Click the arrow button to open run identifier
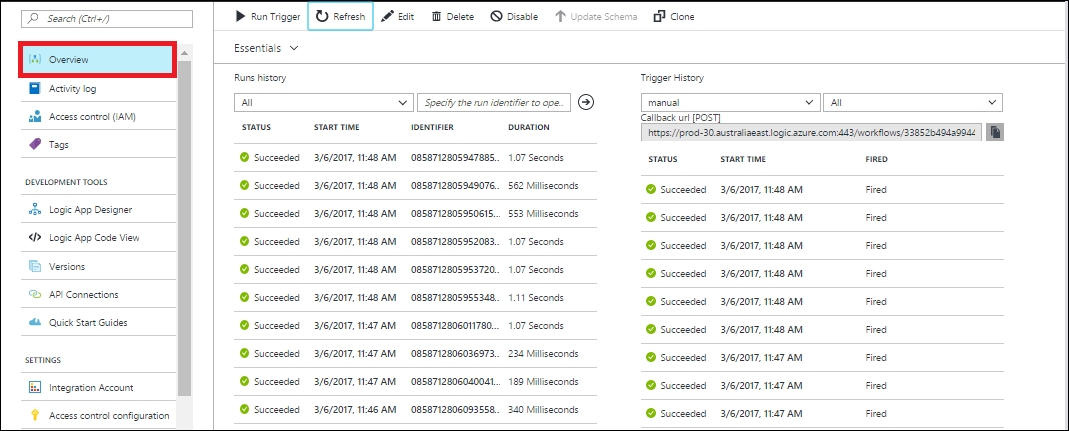This screenshot has height=431, width=1069. point(586,102)
